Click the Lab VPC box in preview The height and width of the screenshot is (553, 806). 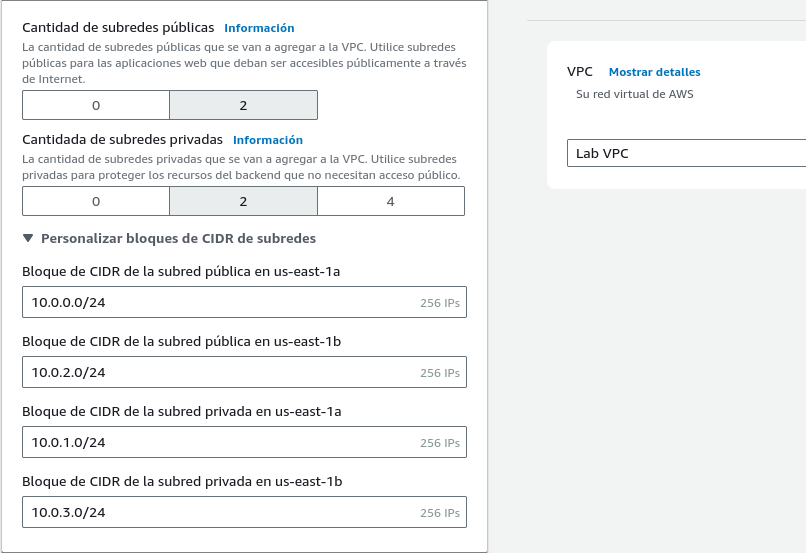click(686, 153)
